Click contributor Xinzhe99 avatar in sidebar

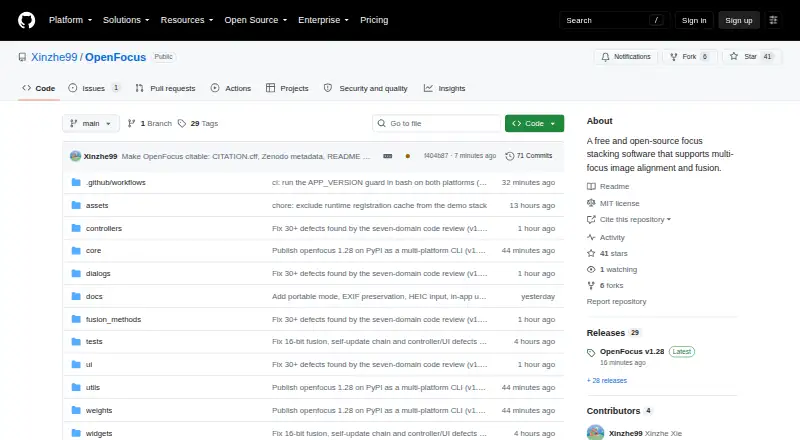click(595, 433)
